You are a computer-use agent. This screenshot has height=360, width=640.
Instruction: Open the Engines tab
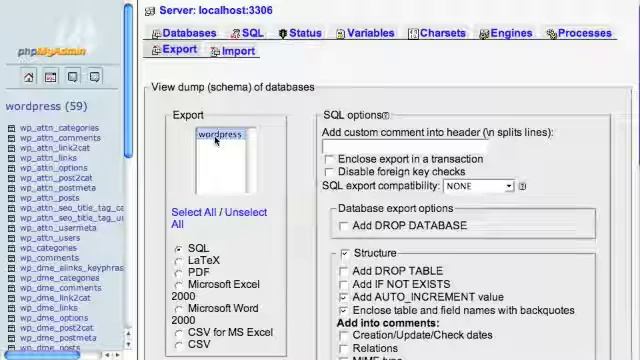[505, 33]
